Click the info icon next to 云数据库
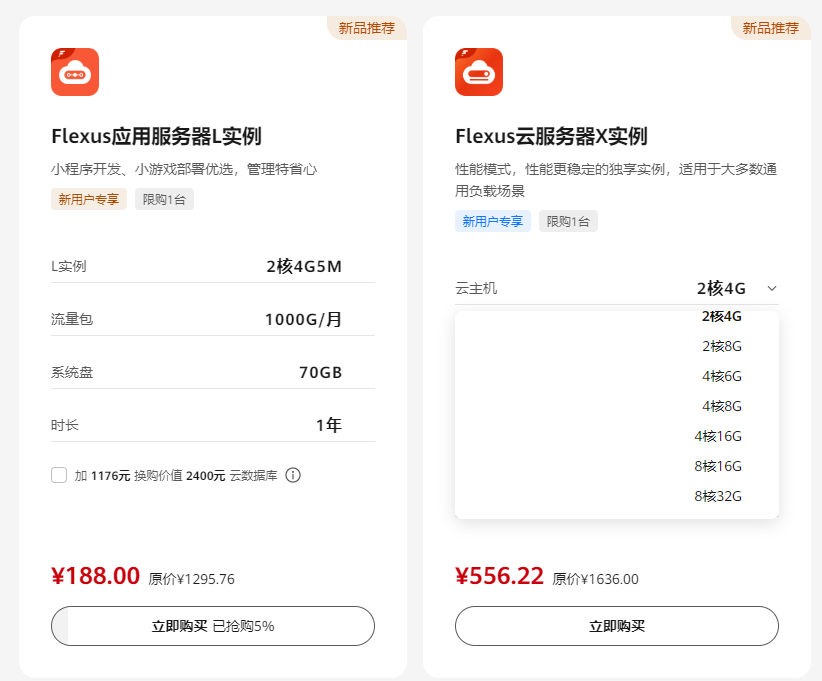 pyautogui.click(x=293, y=475)
